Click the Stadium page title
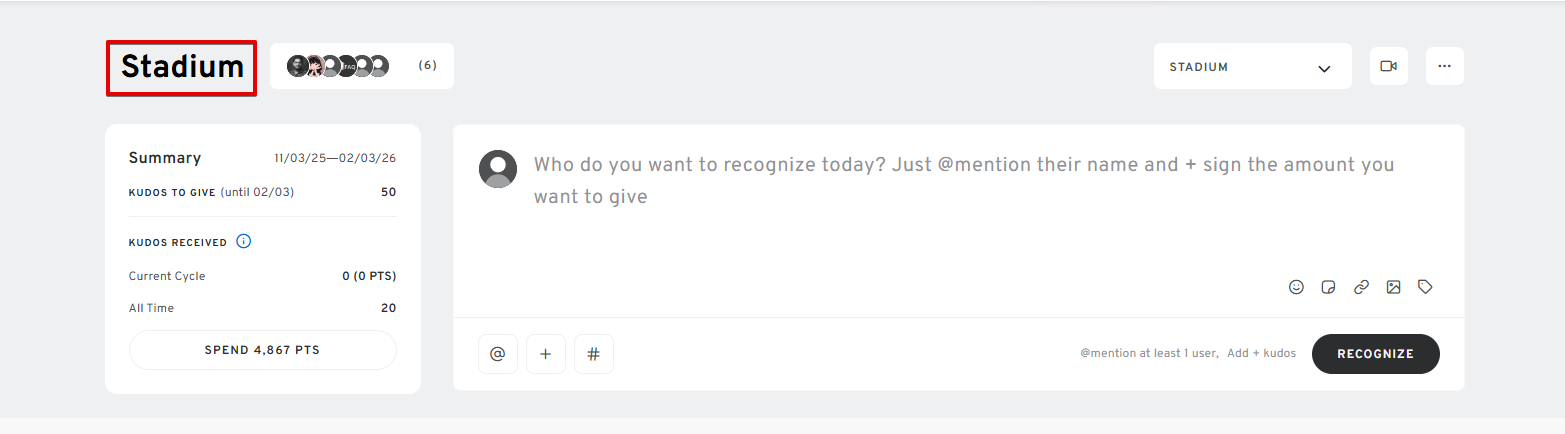The image size is (1565, 434). (x=182, y=67)
